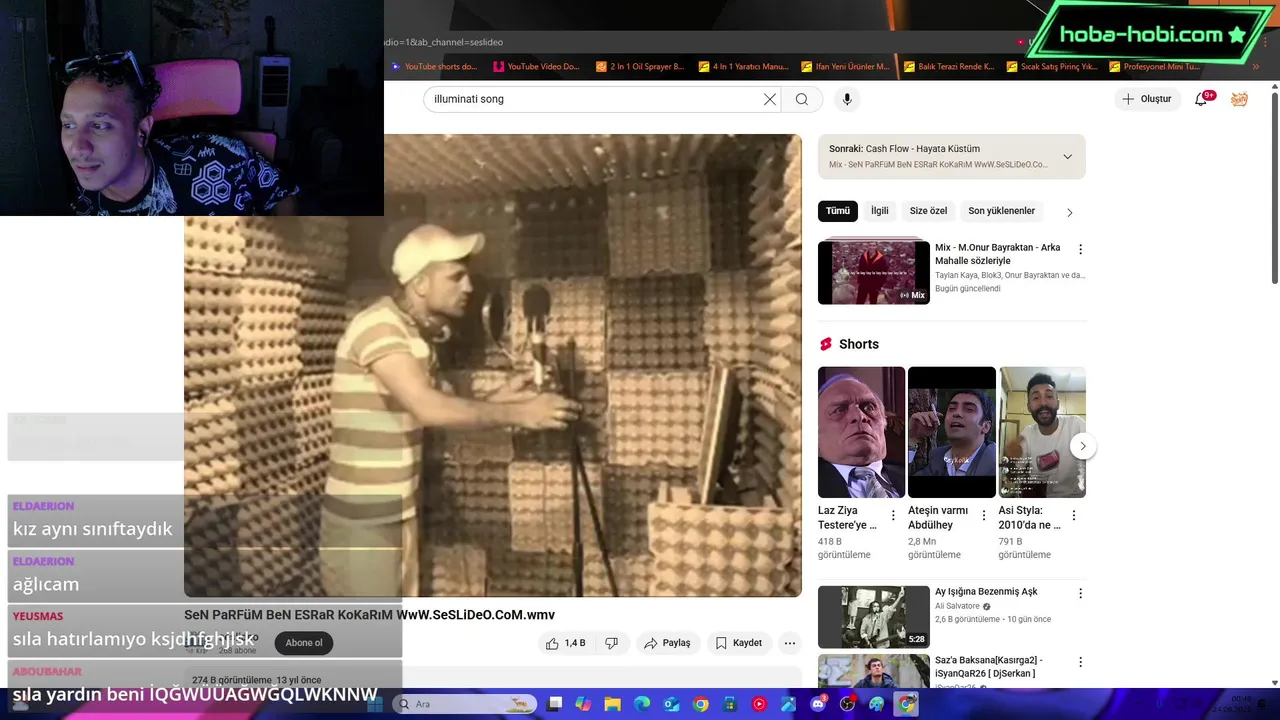Open options menu for Mix - M.Onur Bayraktan
Image resolution: width=1280 pixels, height=720 pixels.
(1080, 249)
